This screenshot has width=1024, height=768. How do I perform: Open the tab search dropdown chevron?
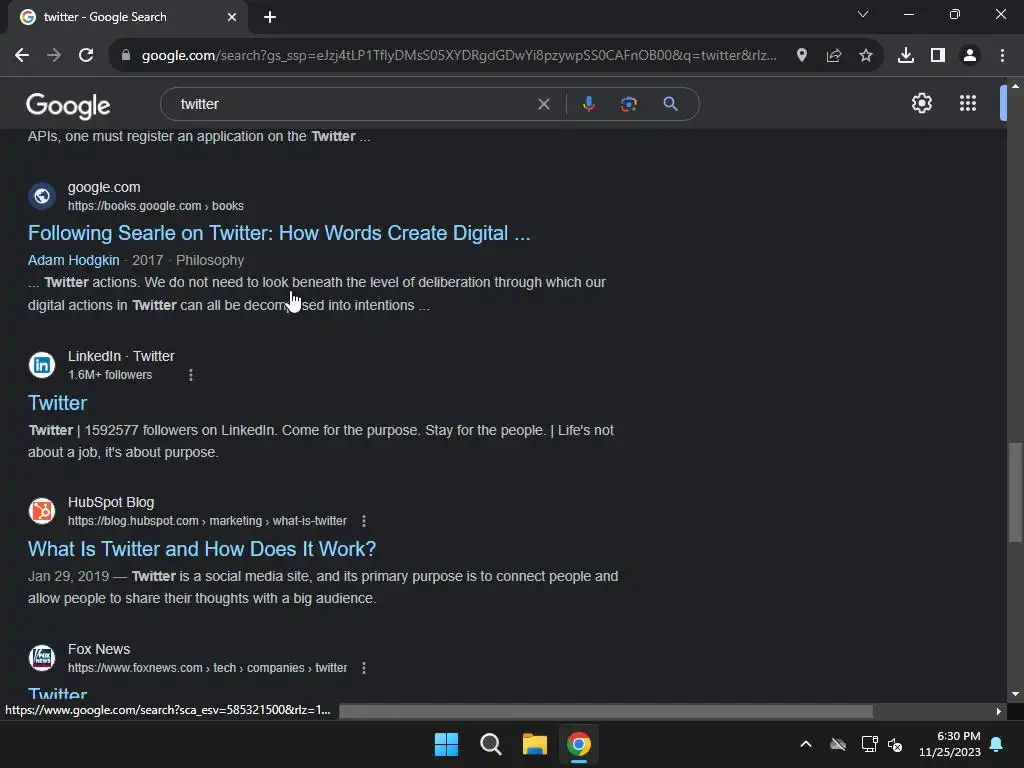(x=863, y=14)
